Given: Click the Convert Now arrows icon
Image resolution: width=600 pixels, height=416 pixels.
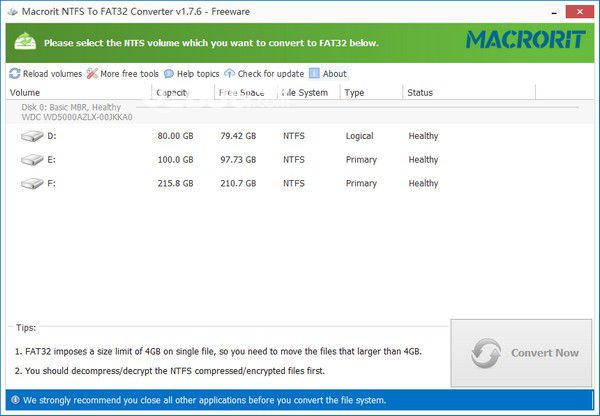Looking at the screenshot, I should pyautogui.click(x=486, y=353).
